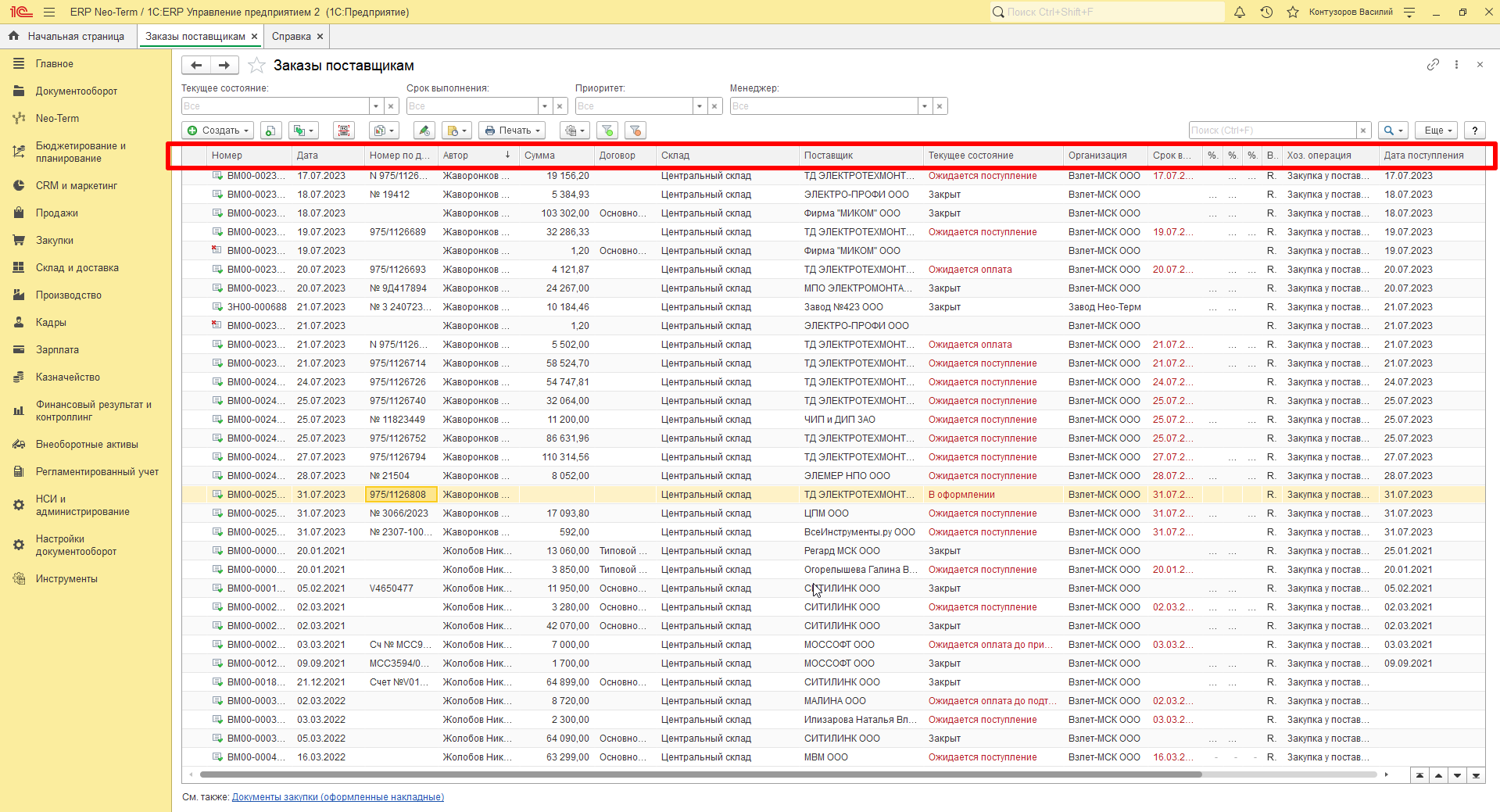This screenshot has height=812, width=1500.
Task: Click the edit/change selected documents icon
Action: [x=424, y=131]
